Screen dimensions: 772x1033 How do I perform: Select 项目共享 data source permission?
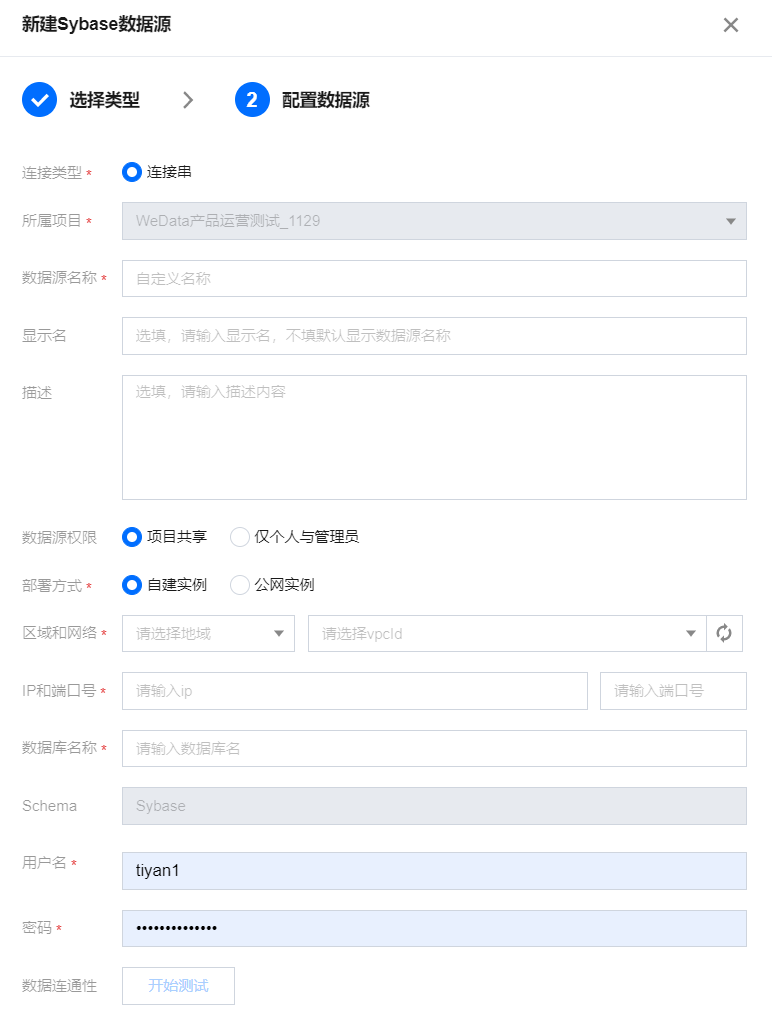click(x=132, y=537)
